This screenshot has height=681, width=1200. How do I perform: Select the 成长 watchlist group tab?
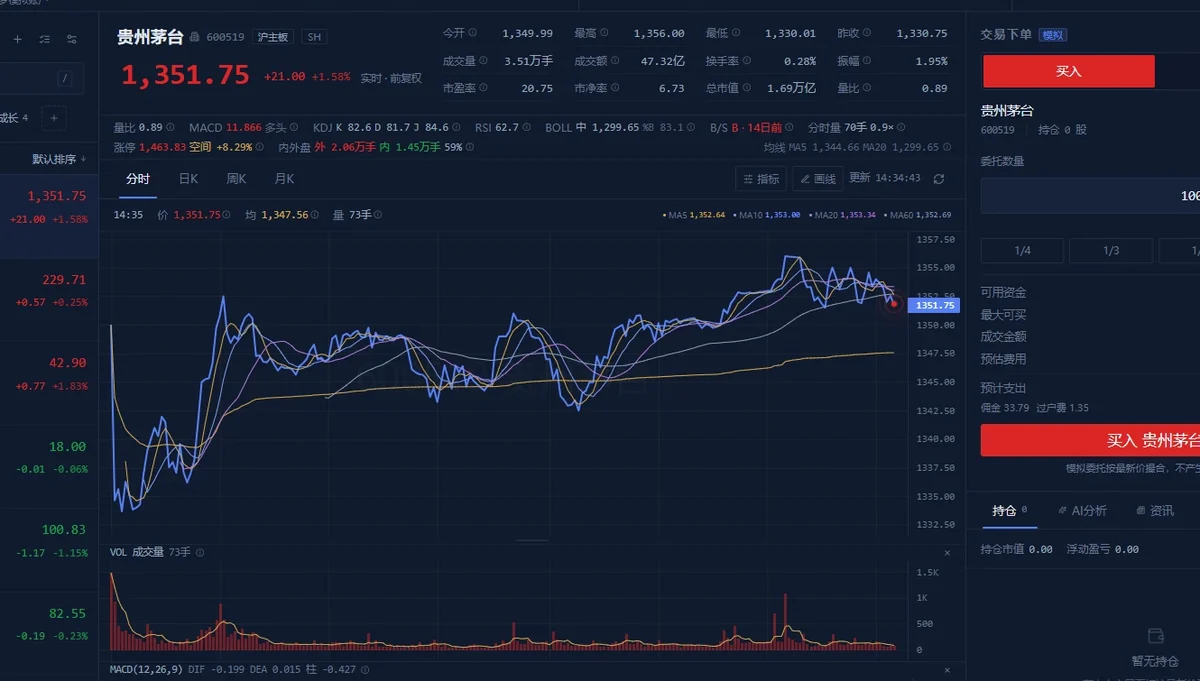point(14,118)
